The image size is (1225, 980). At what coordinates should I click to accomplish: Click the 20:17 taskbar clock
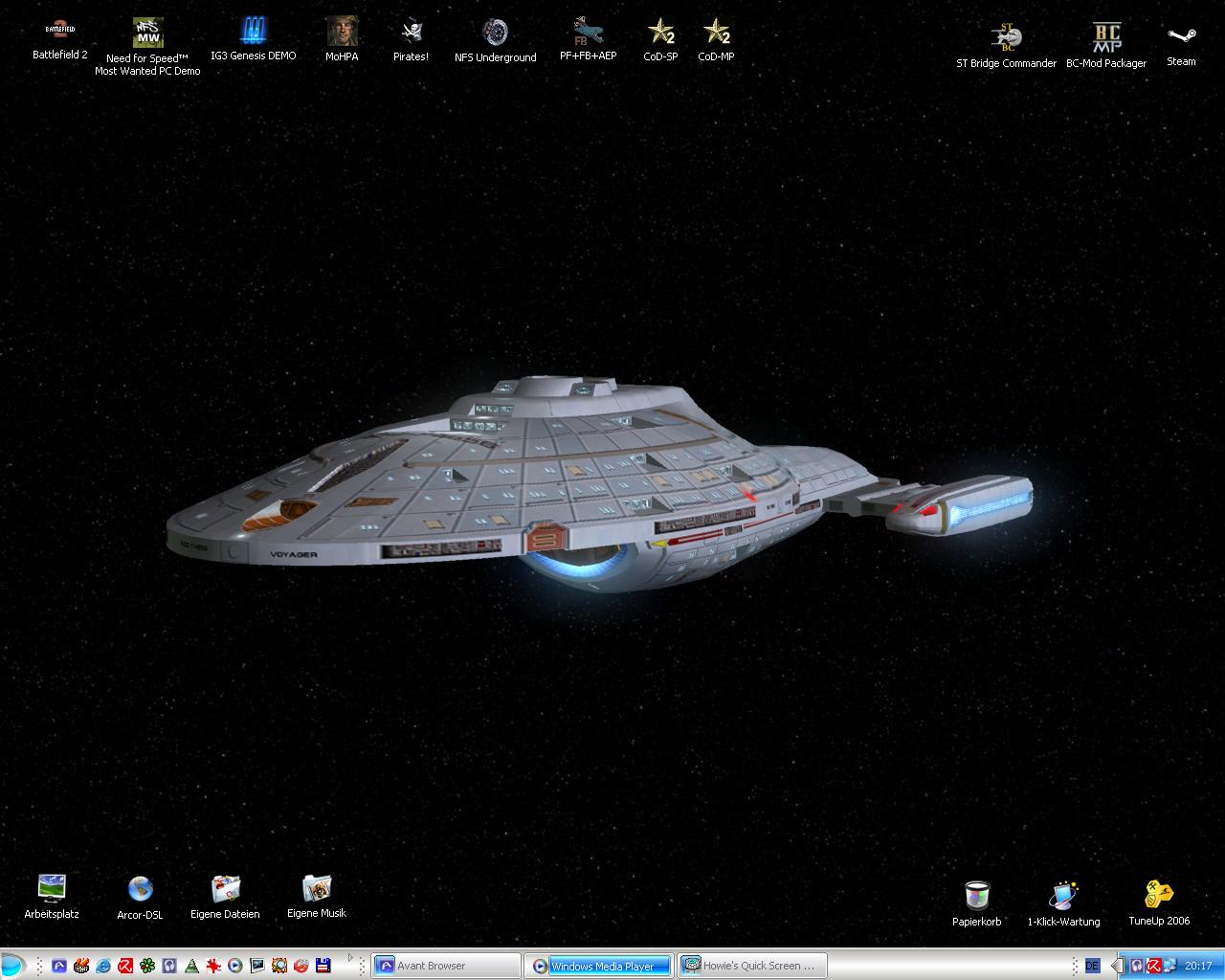click(x=1198, y=966)
